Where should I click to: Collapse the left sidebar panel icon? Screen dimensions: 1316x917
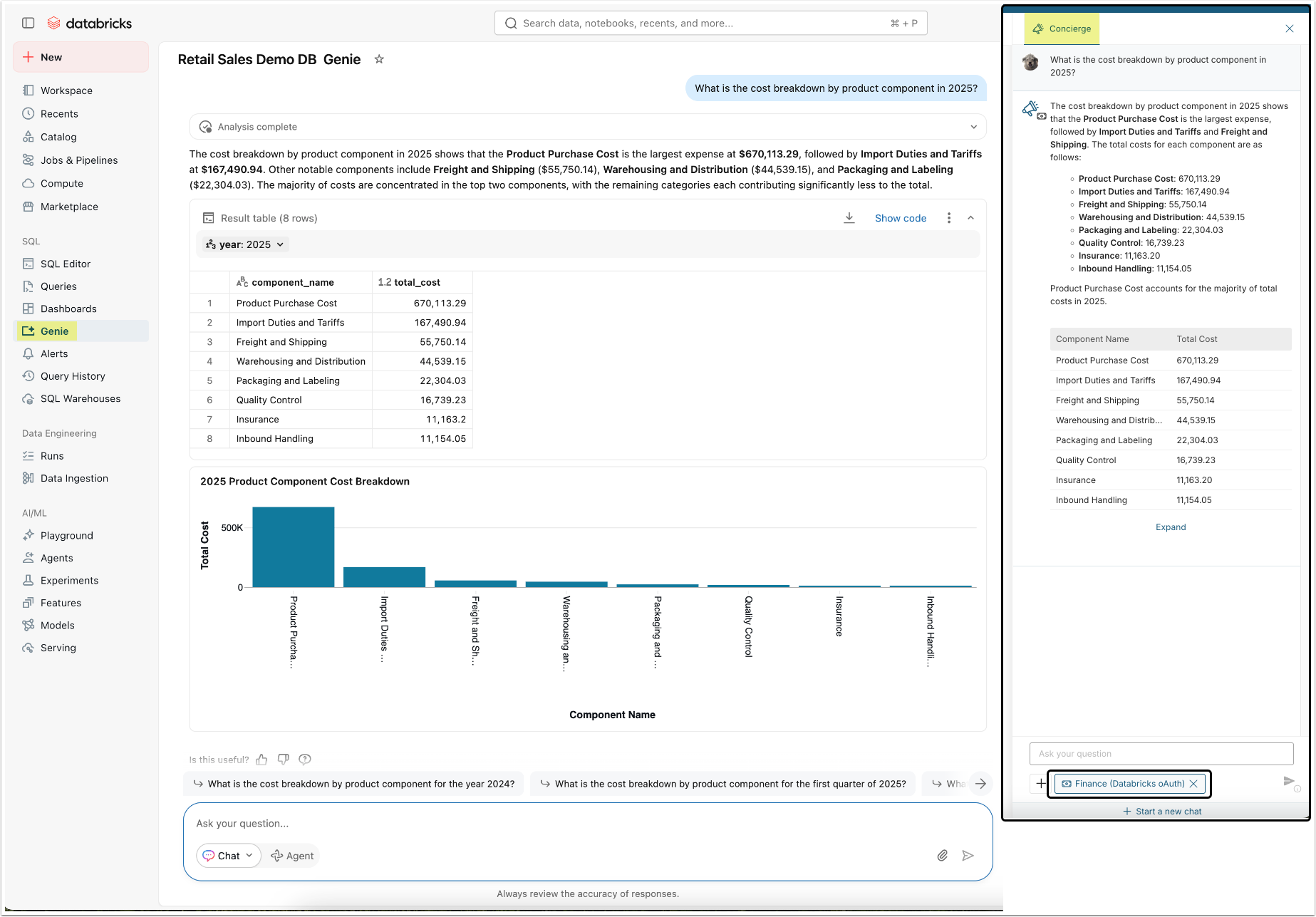(29, 23)
